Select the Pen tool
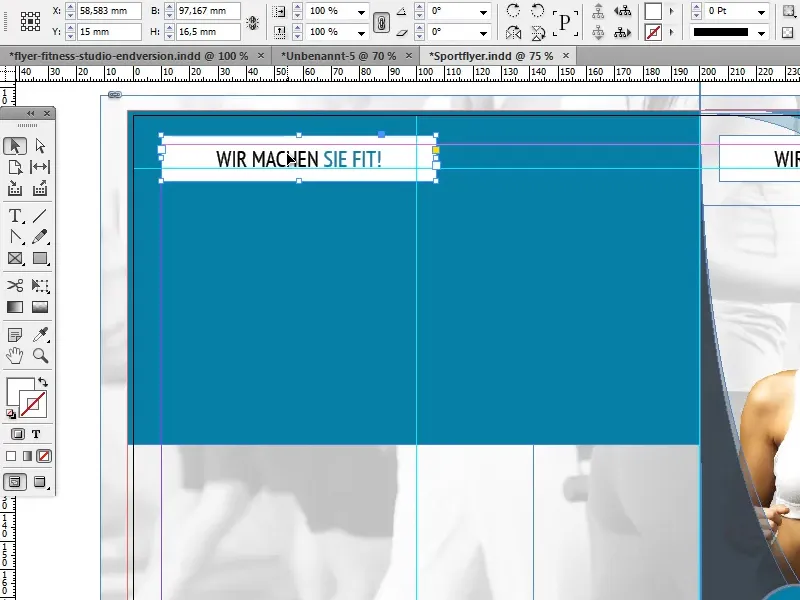 click(15, 237)
